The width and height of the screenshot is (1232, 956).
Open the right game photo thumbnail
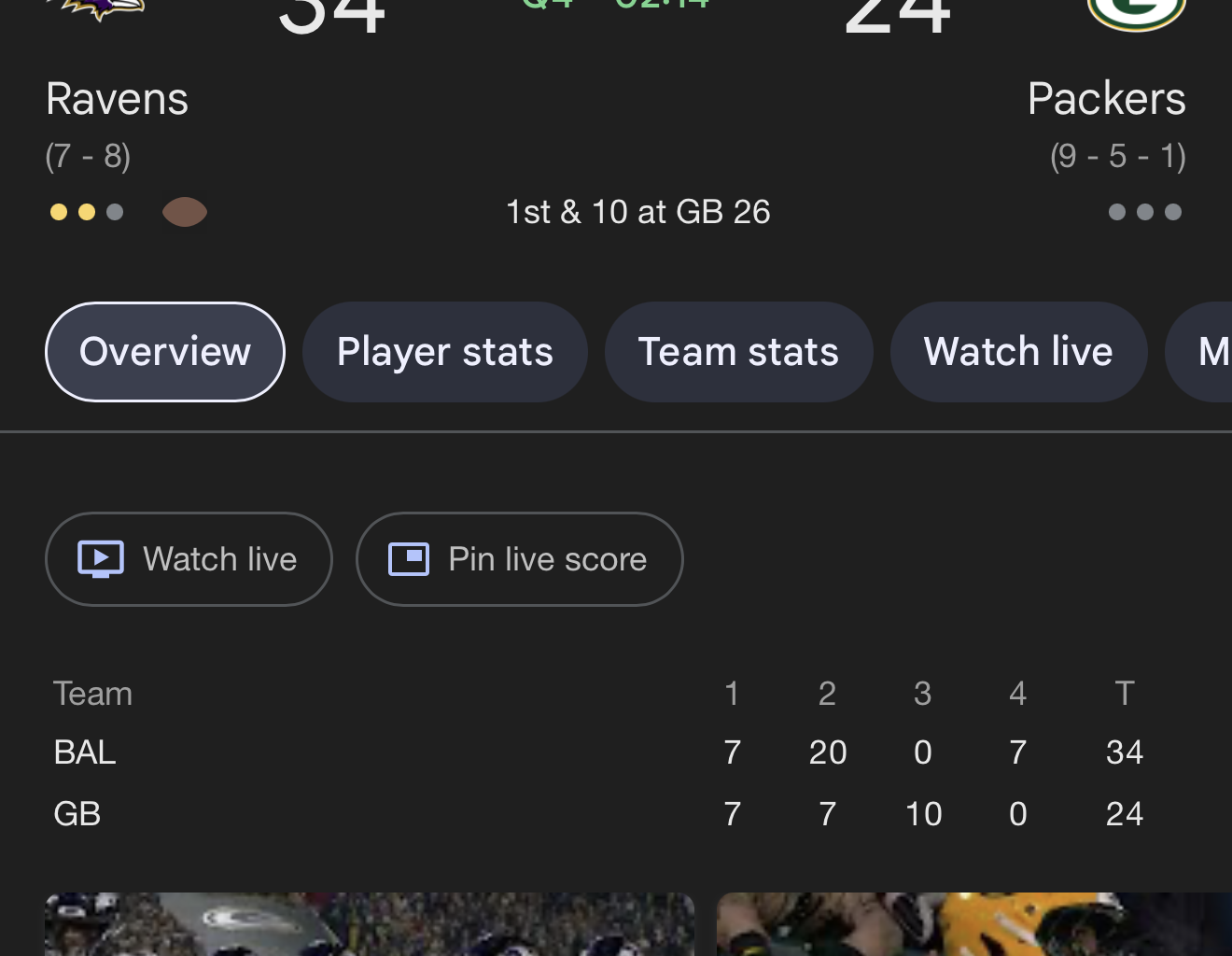(974, 924)
